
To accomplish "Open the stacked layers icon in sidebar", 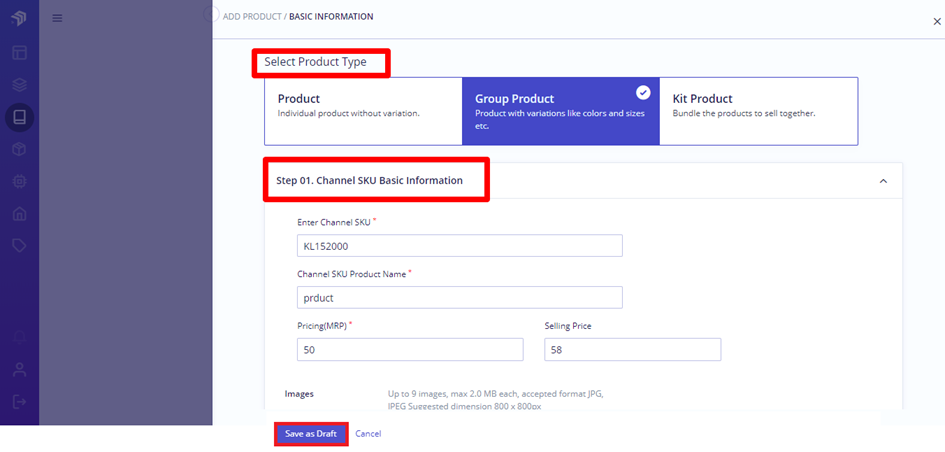I will coord(19,85).
